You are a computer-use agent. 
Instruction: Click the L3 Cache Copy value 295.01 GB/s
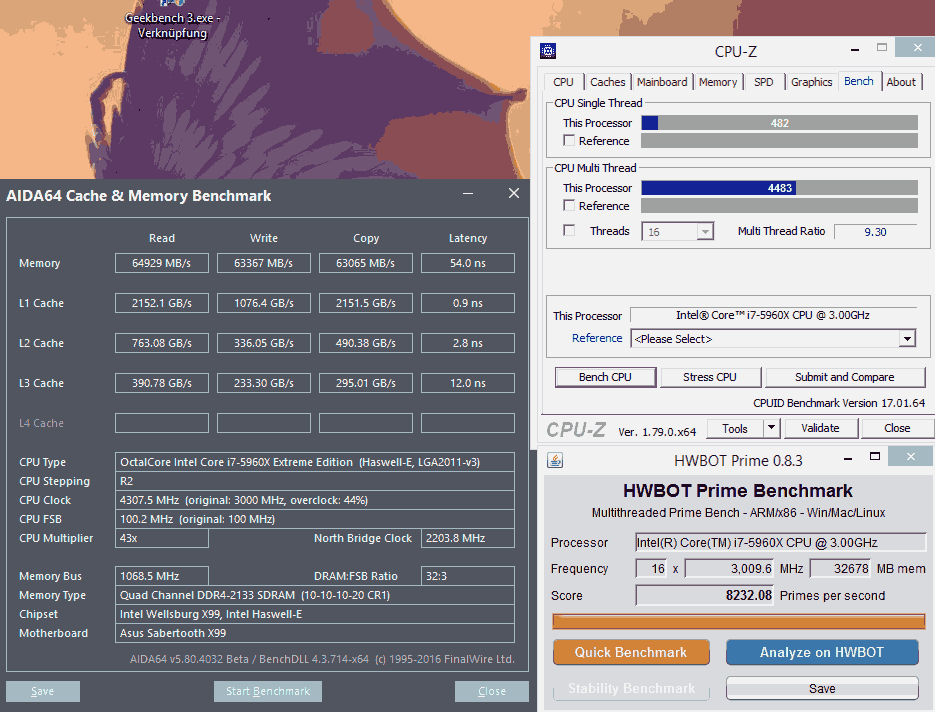pos(366,383)
